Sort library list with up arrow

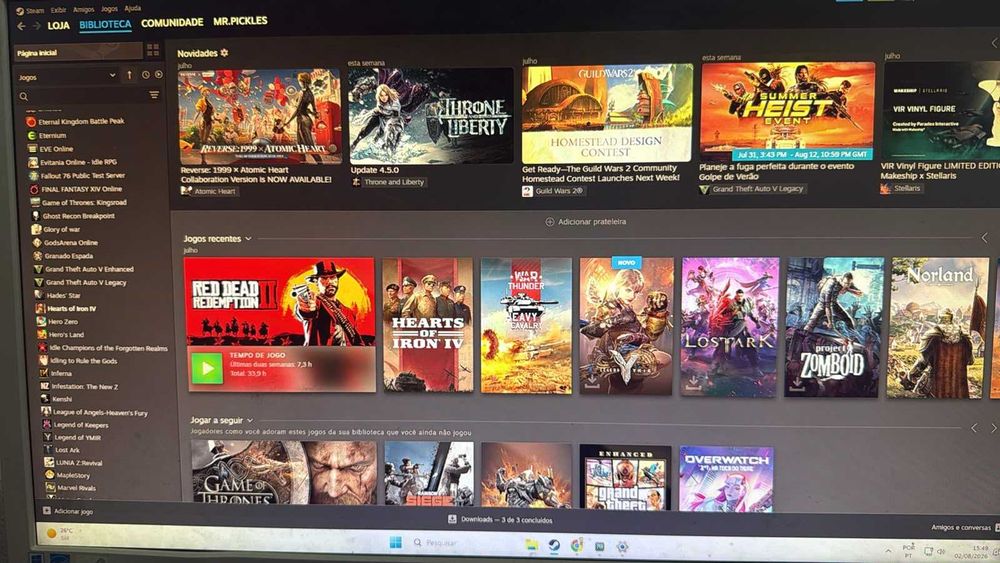click(129, 75)
